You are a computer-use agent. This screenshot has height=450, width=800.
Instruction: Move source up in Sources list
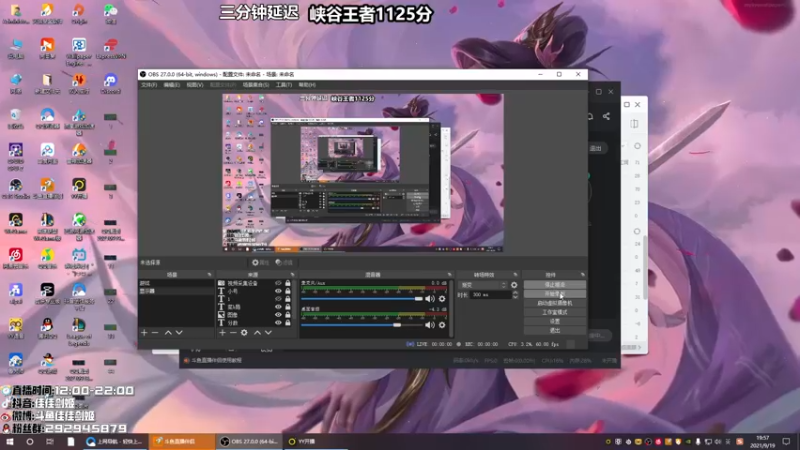[257, 333]
